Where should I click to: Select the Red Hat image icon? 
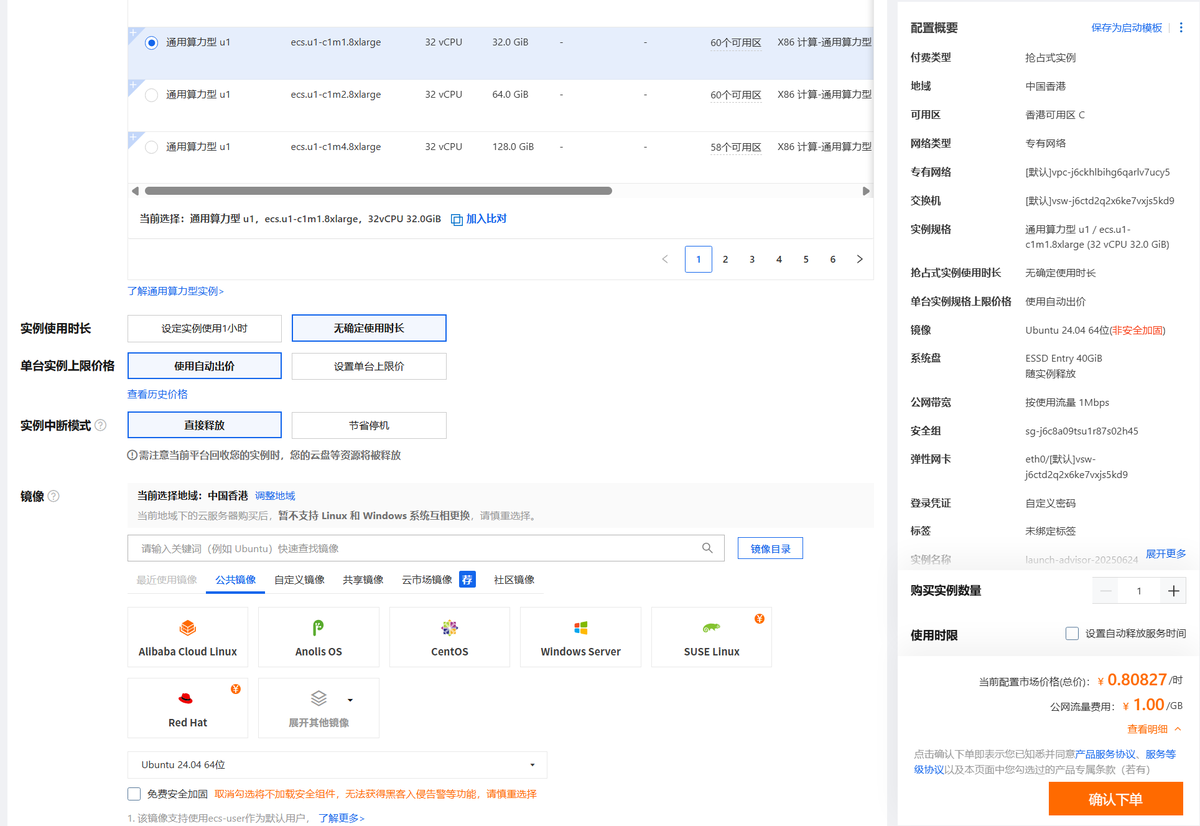(x=186, y=699)
